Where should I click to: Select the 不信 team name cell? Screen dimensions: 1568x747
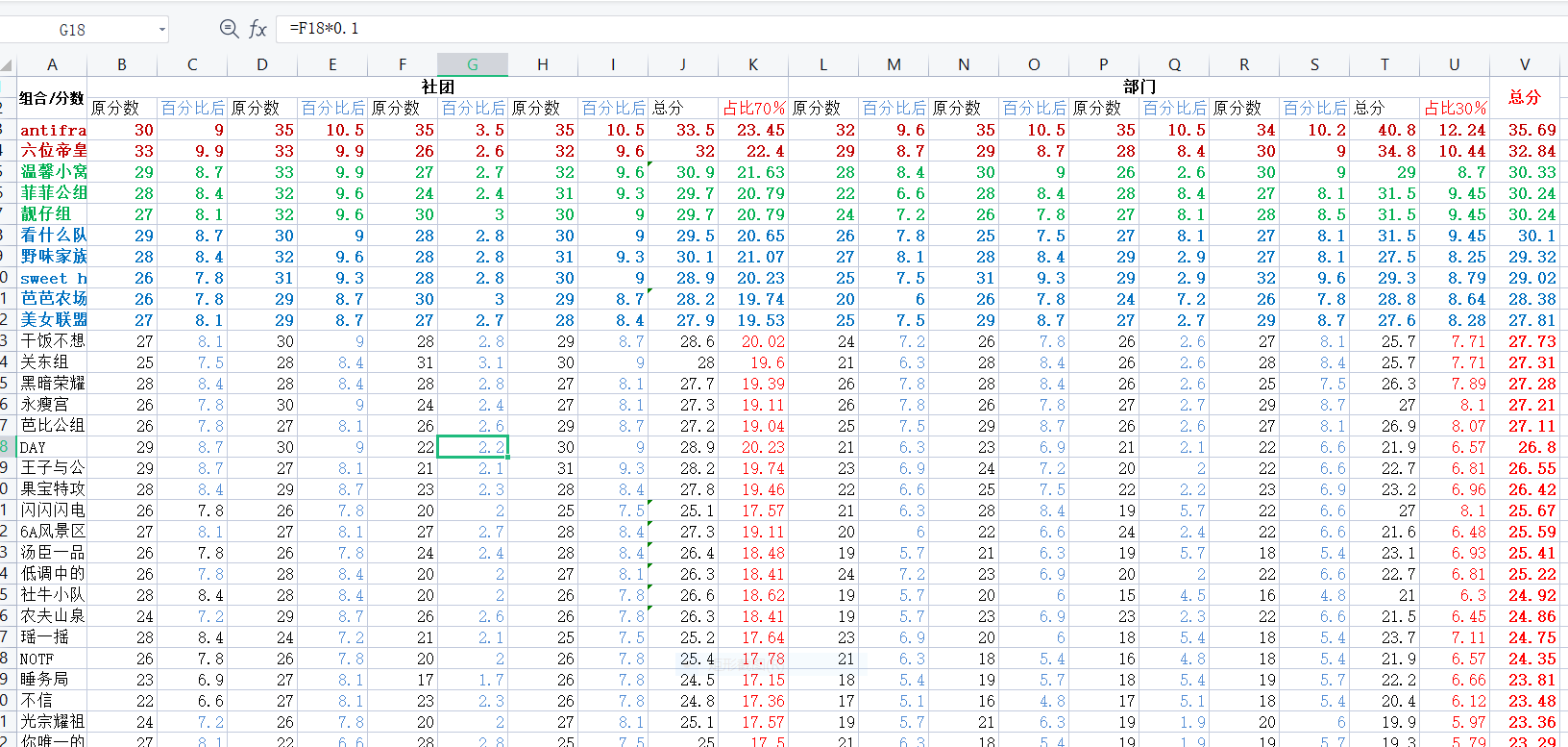coord(52,701)
